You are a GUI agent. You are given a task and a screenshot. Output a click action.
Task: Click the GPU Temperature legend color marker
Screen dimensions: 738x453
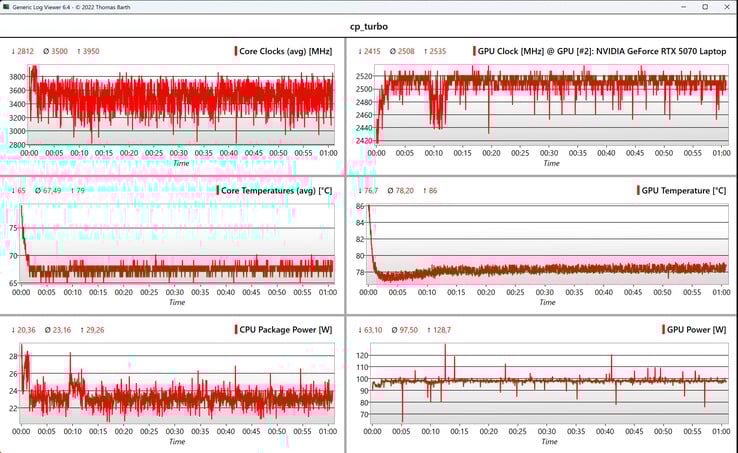[x=639, y=190]
